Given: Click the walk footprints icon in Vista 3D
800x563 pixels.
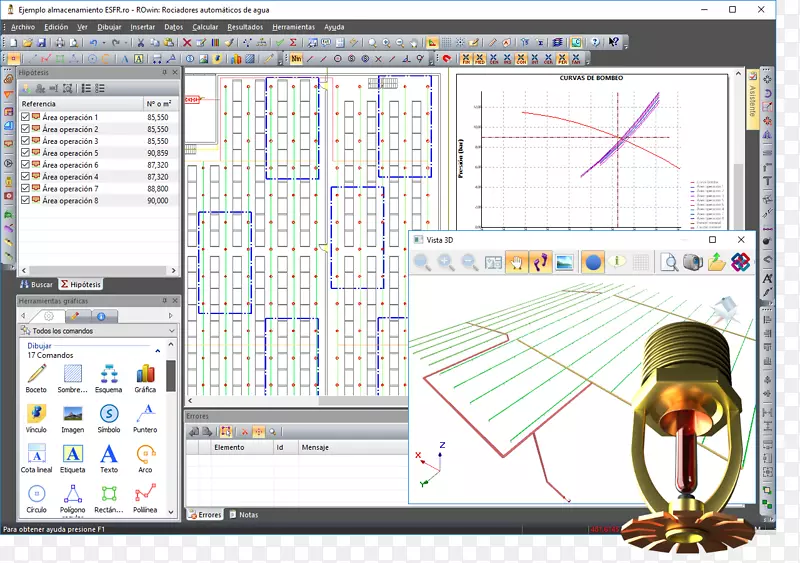Looking at the screenshot, I should pyautogui.click(x=540, y=262).
